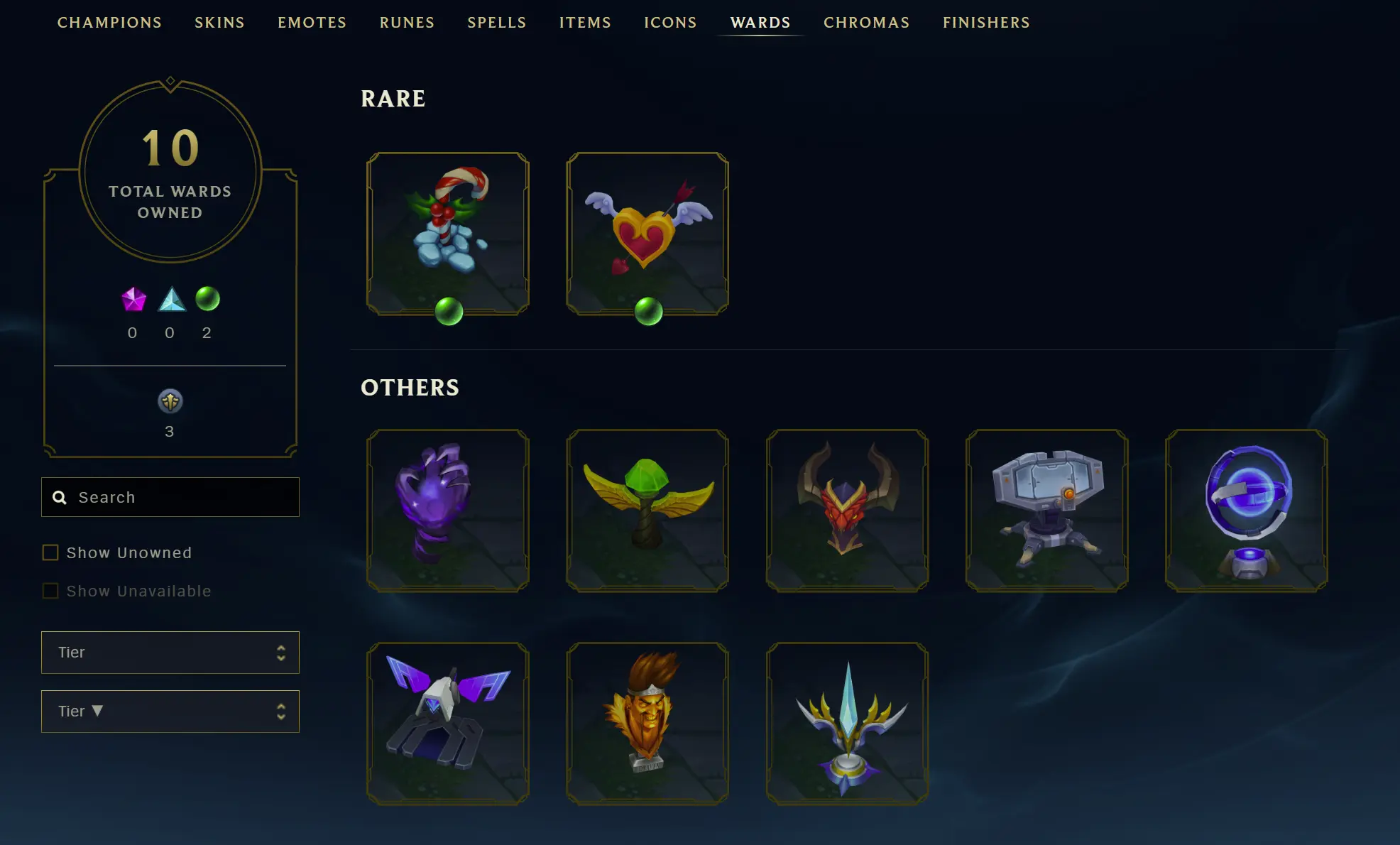Open the Chromas tab
The height and width of the screenshot is (845, 1400).
(x=867, y=23)
